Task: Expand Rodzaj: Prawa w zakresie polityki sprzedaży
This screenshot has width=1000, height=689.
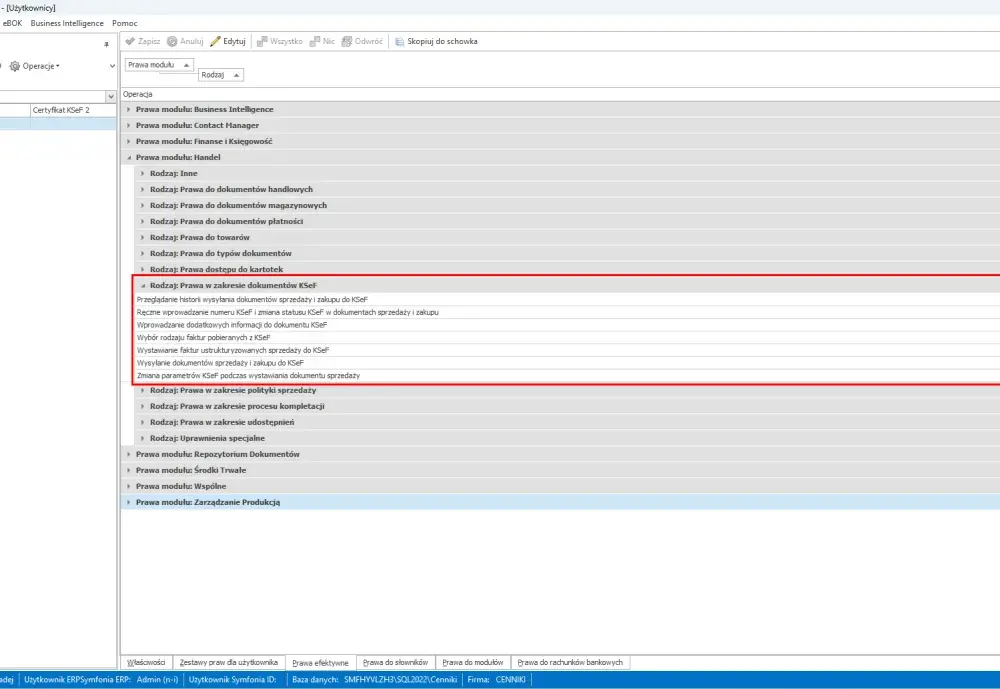Action: click(142, 390)
